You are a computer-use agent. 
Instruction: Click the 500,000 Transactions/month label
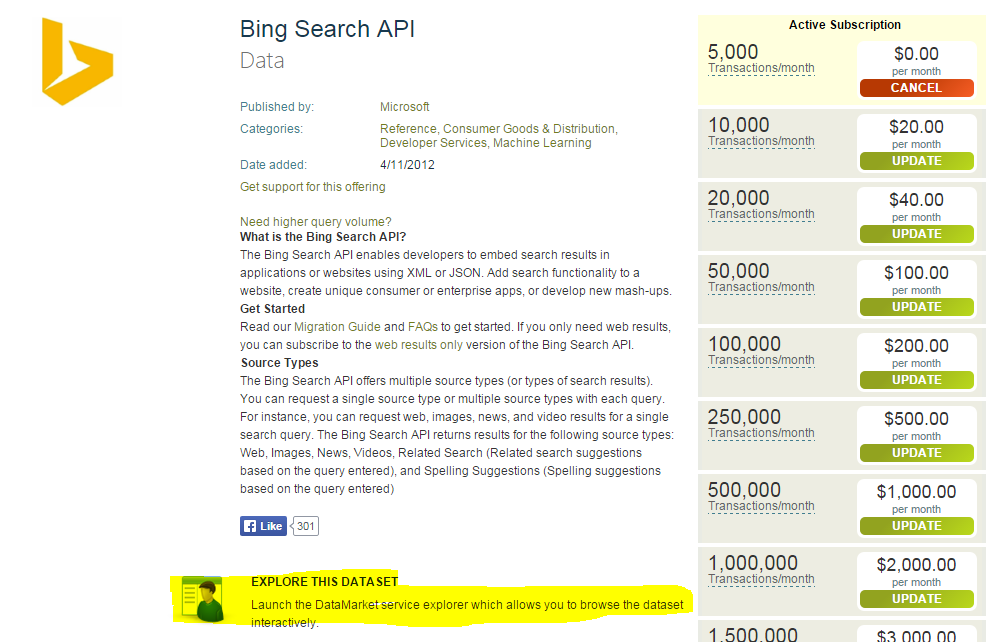(761, 497)
